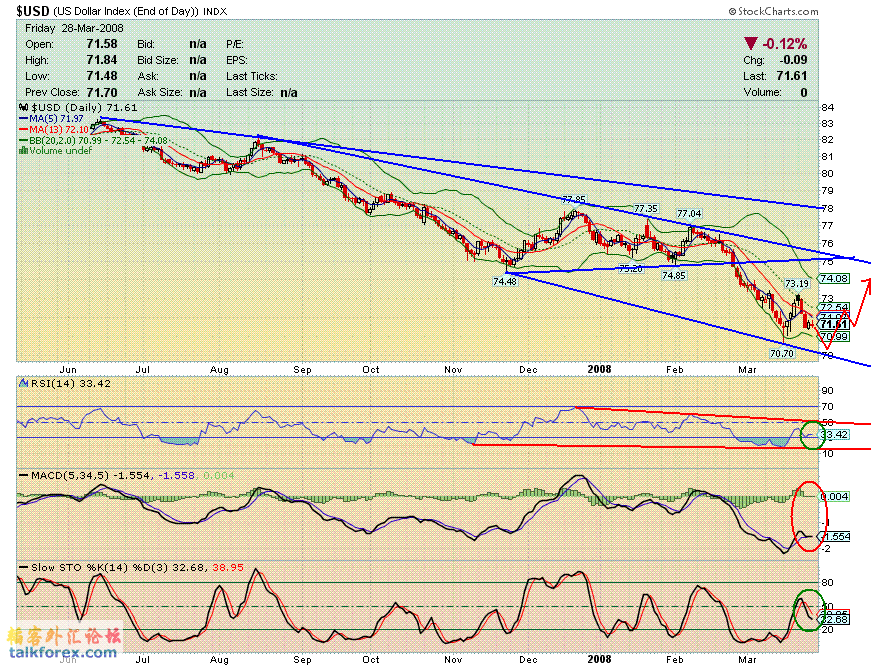Click the Oct label under price chart

tap(371, 369)
